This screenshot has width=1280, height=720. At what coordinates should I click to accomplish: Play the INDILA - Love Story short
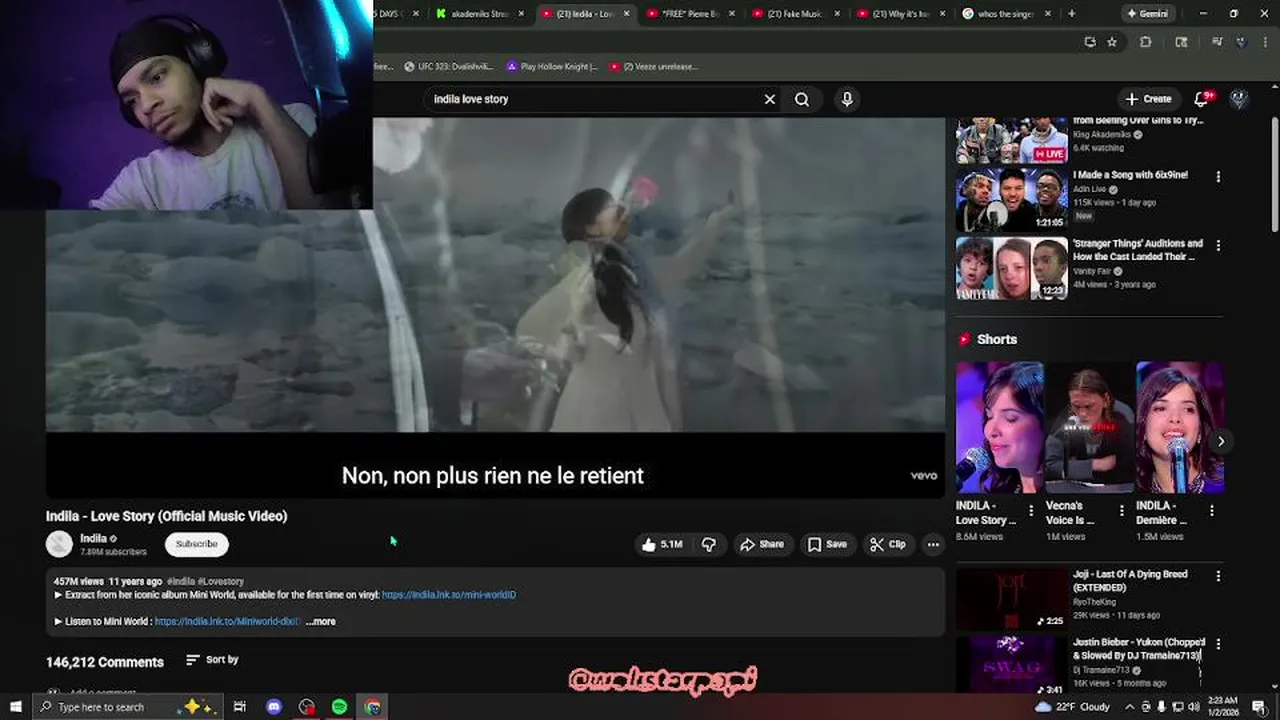(x=1000, y=428)
